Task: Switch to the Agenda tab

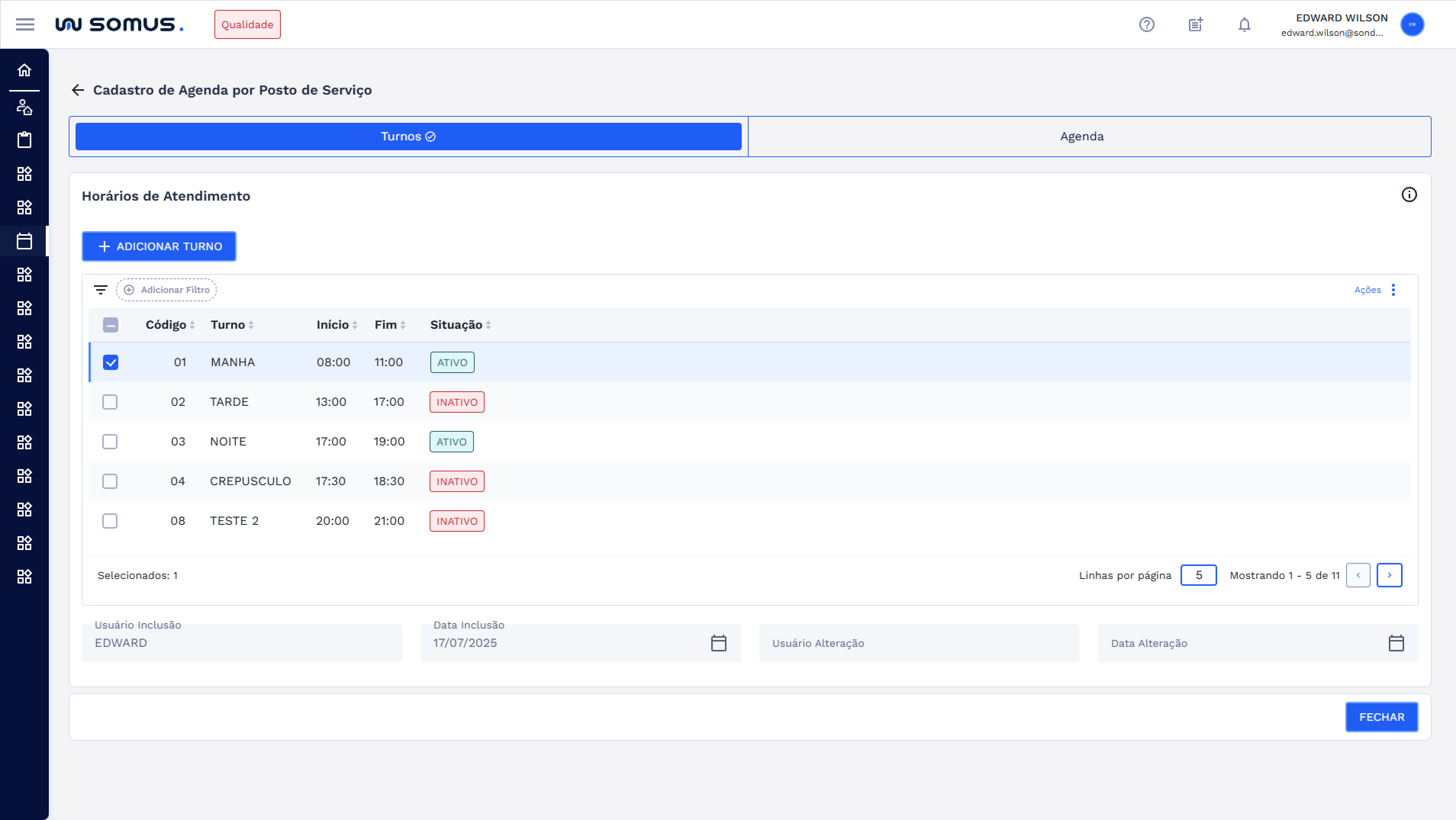Action: click(1081, 136)
